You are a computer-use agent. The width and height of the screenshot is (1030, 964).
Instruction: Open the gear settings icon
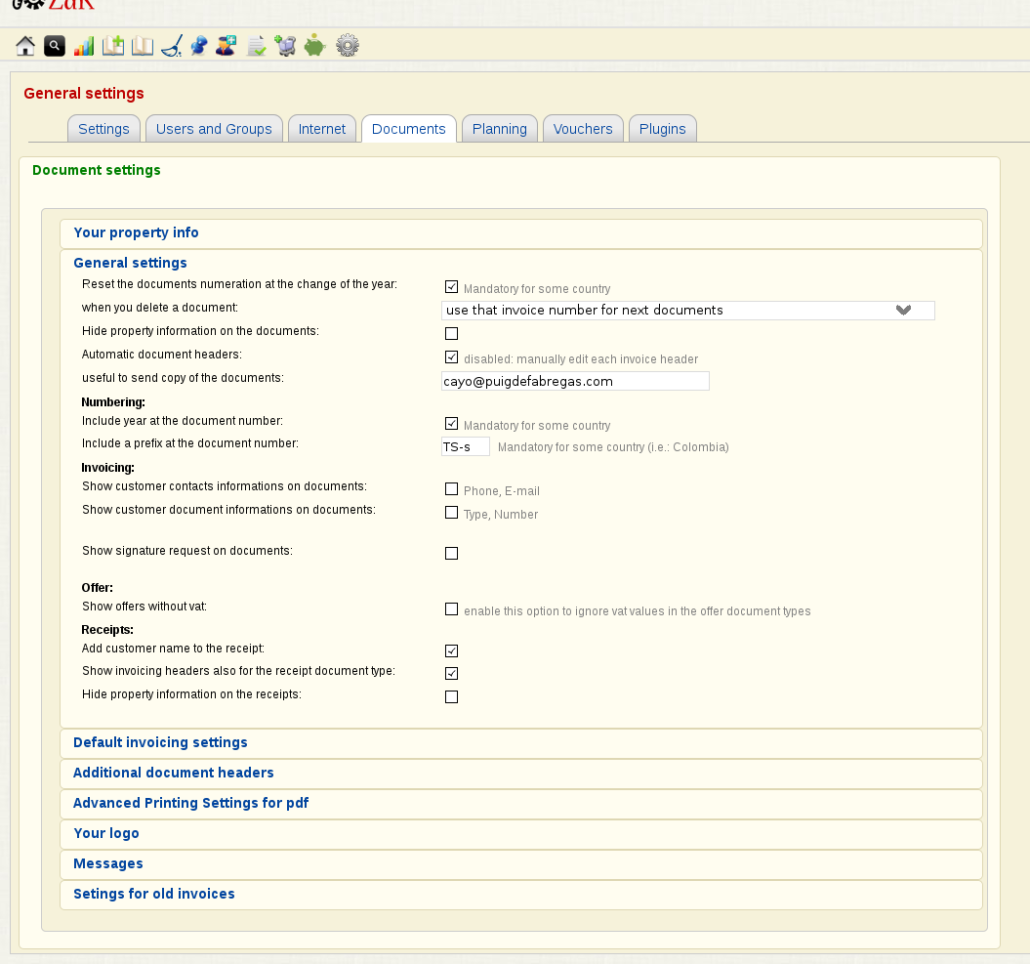(346, 45)
